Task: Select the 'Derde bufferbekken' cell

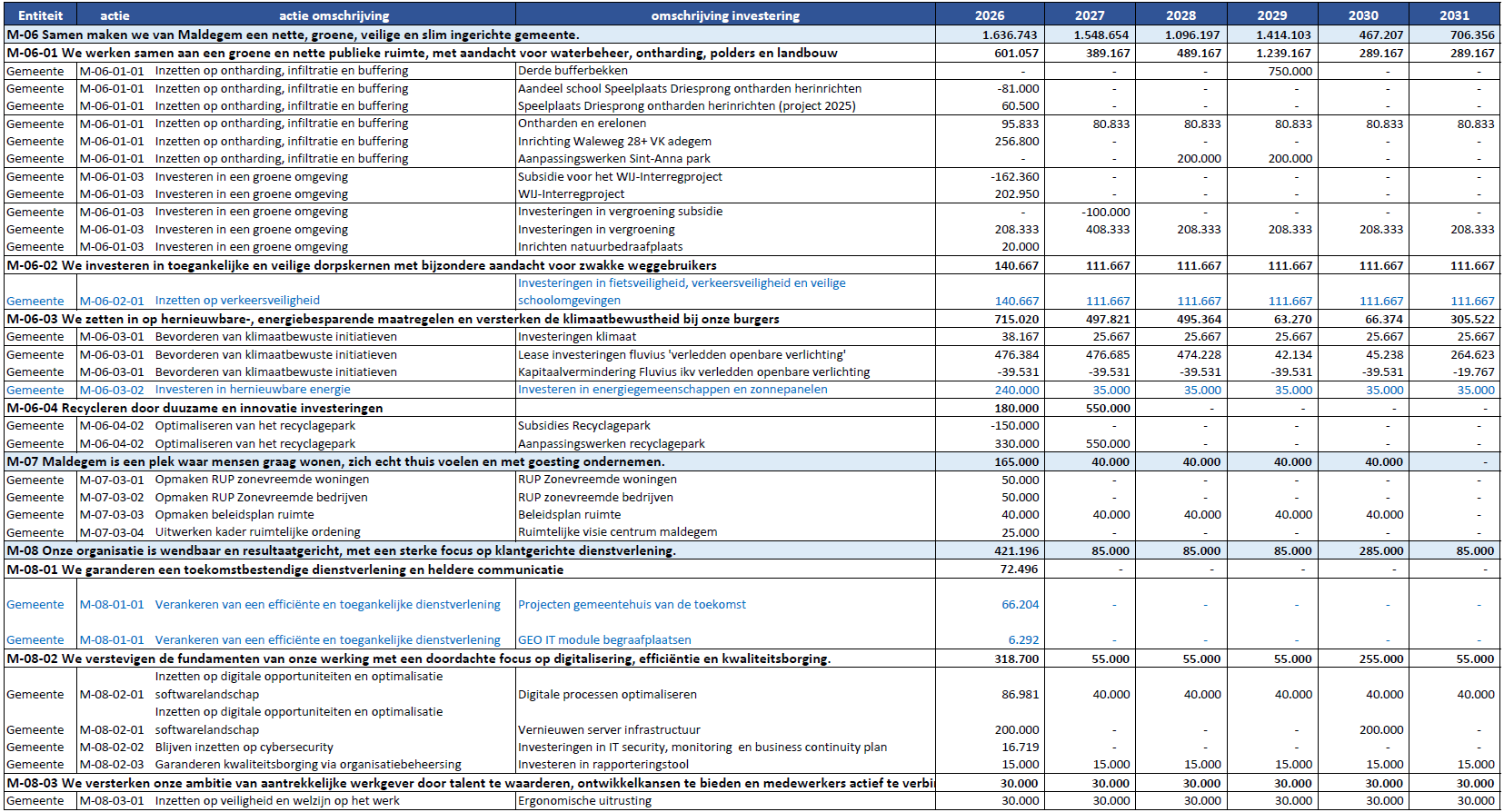Action: tap(573, 71)
